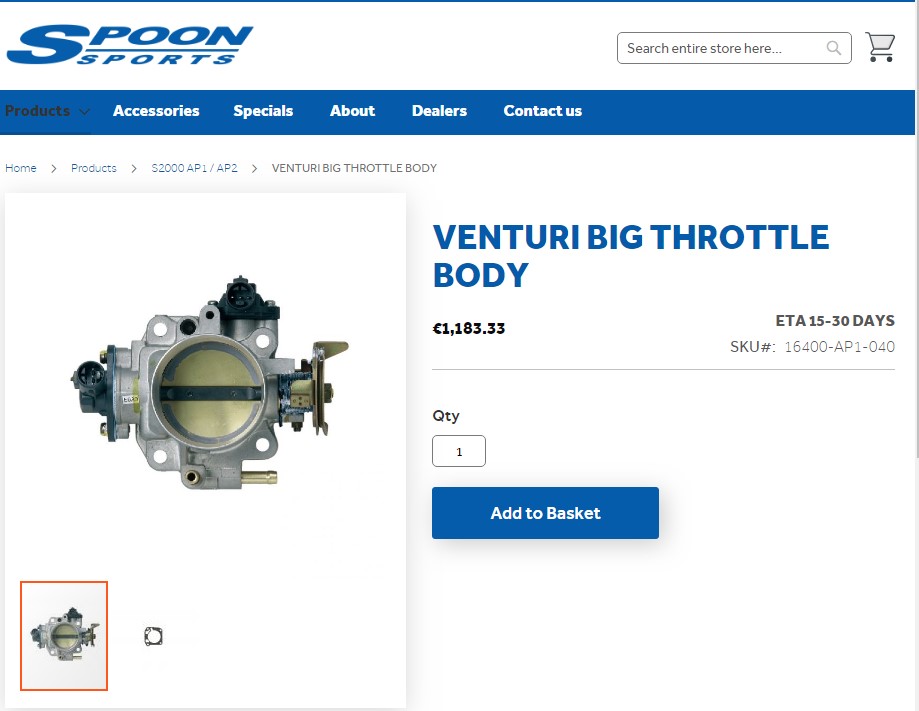Select the gasket thumbnail image

[x=154, y=636]
